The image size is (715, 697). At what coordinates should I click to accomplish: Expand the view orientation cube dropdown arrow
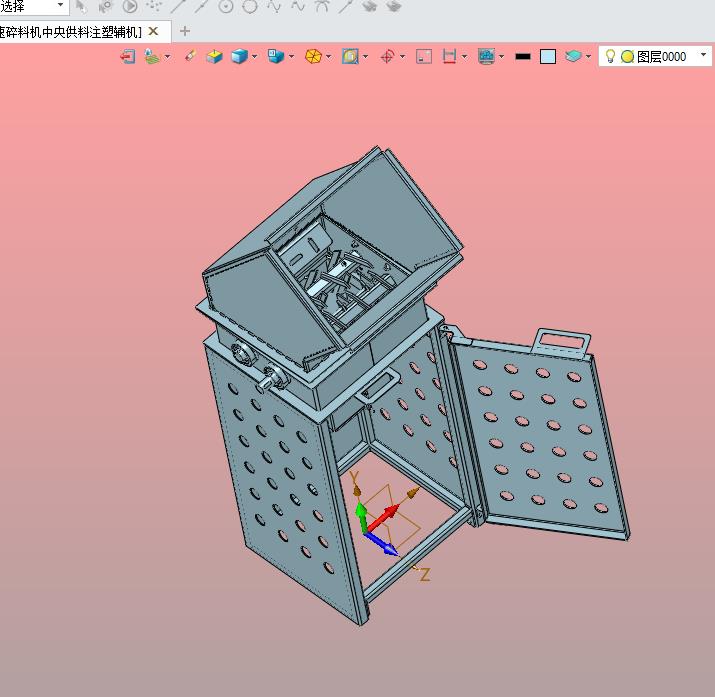pyautogui.click(x=291, y=57)
